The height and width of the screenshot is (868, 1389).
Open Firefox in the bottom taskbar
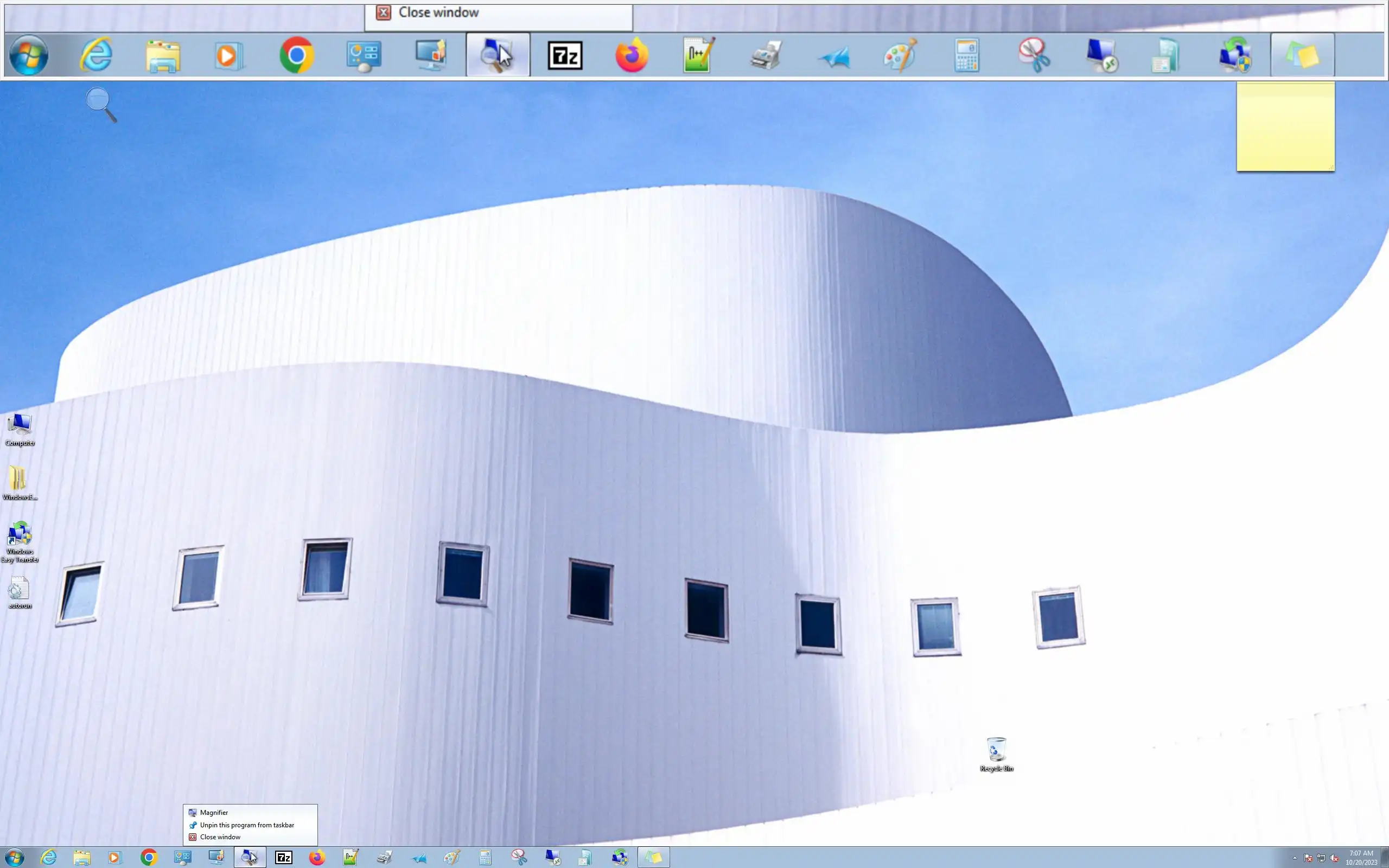(317, 858)
